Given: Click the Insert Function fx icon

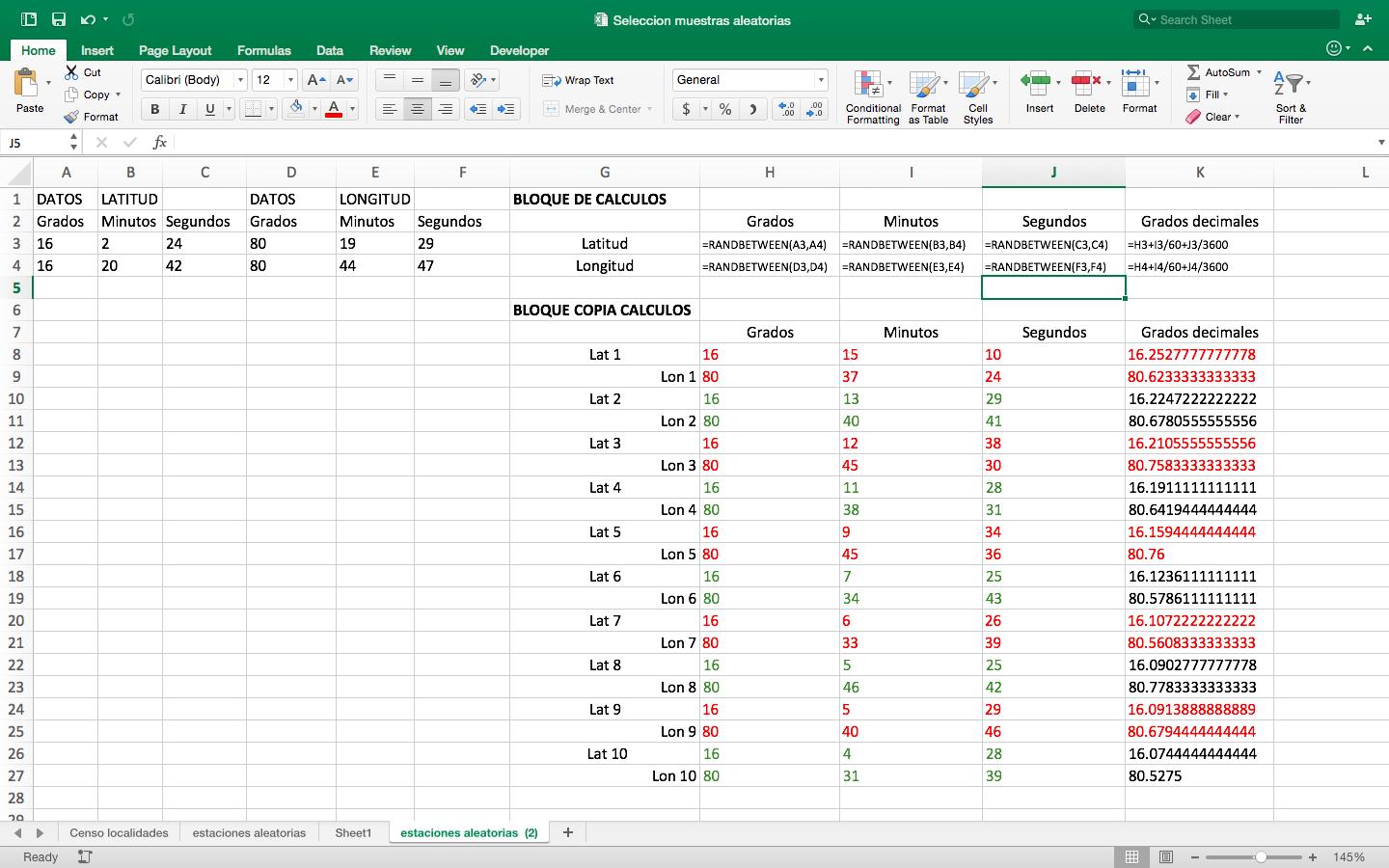Looking at the screenshot, I should 160,143.
